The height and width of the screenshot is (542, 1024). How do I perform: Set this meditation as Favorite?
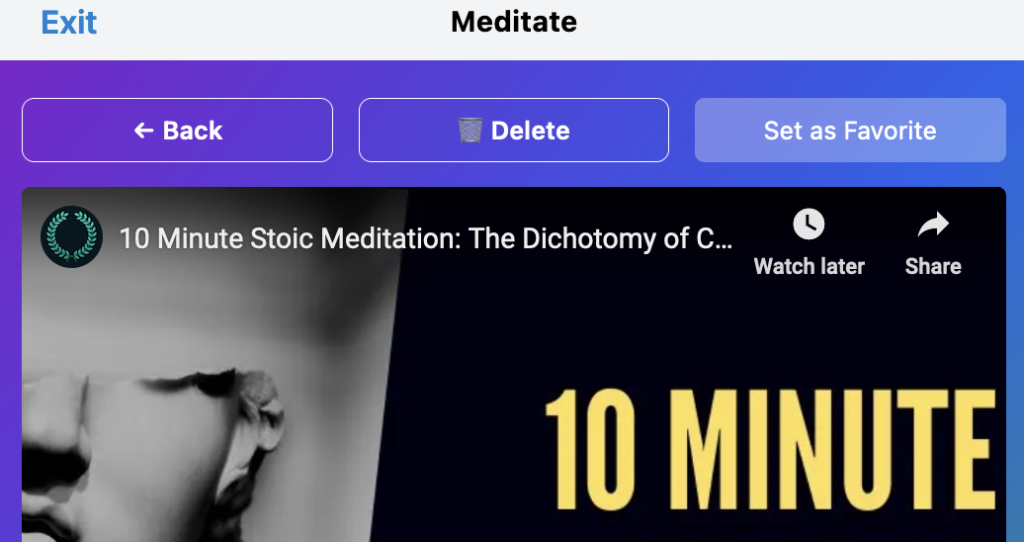[x=850, y=130]
